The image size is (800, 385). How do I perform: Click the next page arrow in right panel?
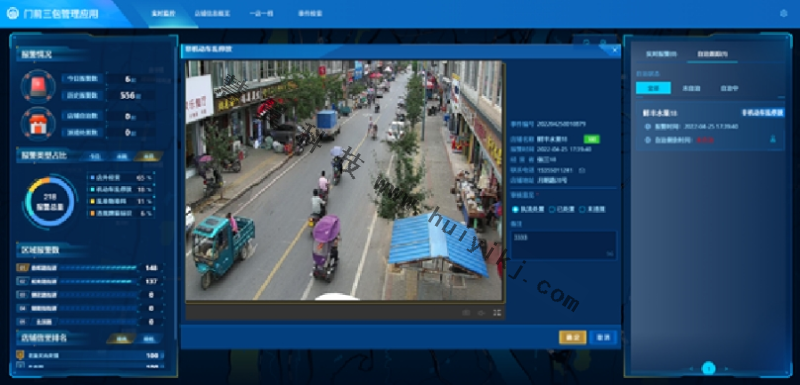pyautogui.click(x=727, y=368)
